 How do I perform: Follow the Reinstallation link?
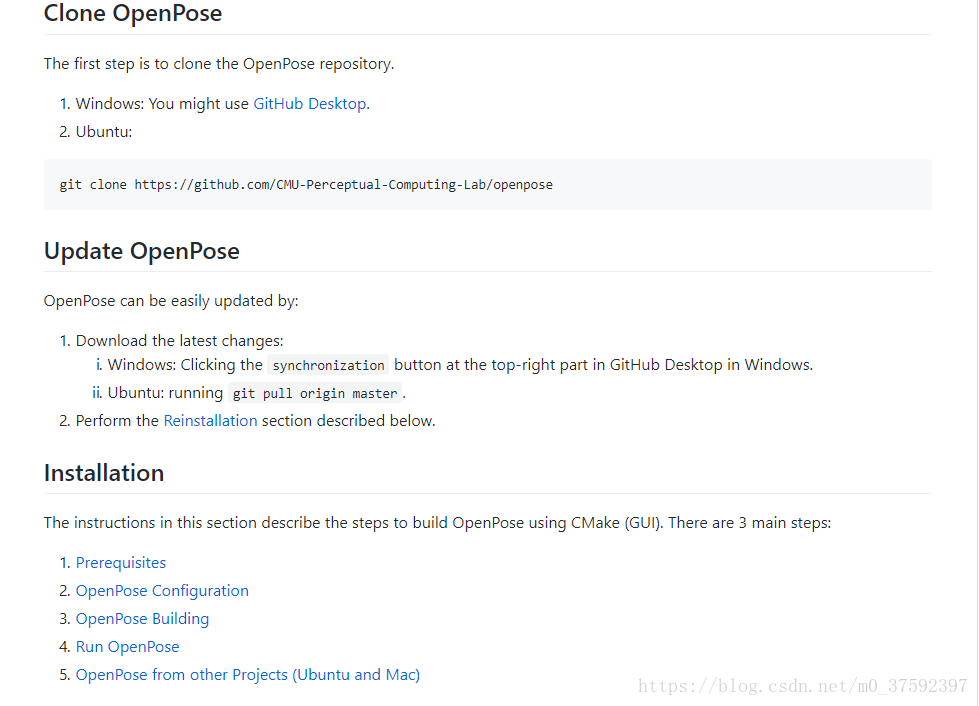click(210, 421)
